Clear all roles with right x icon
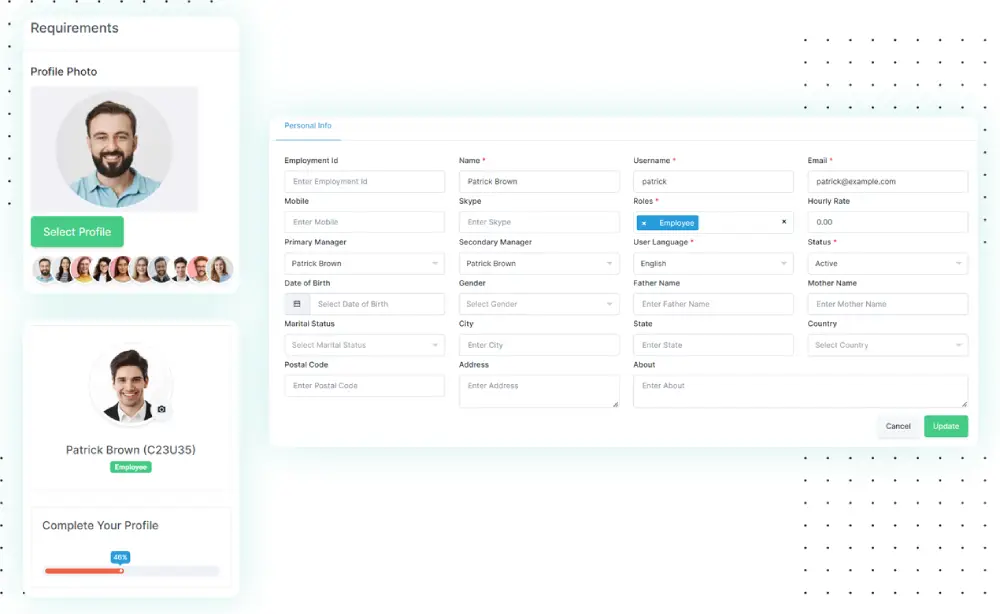Image resolution: width=1000 pixels, height=614 pixels. 784,222
